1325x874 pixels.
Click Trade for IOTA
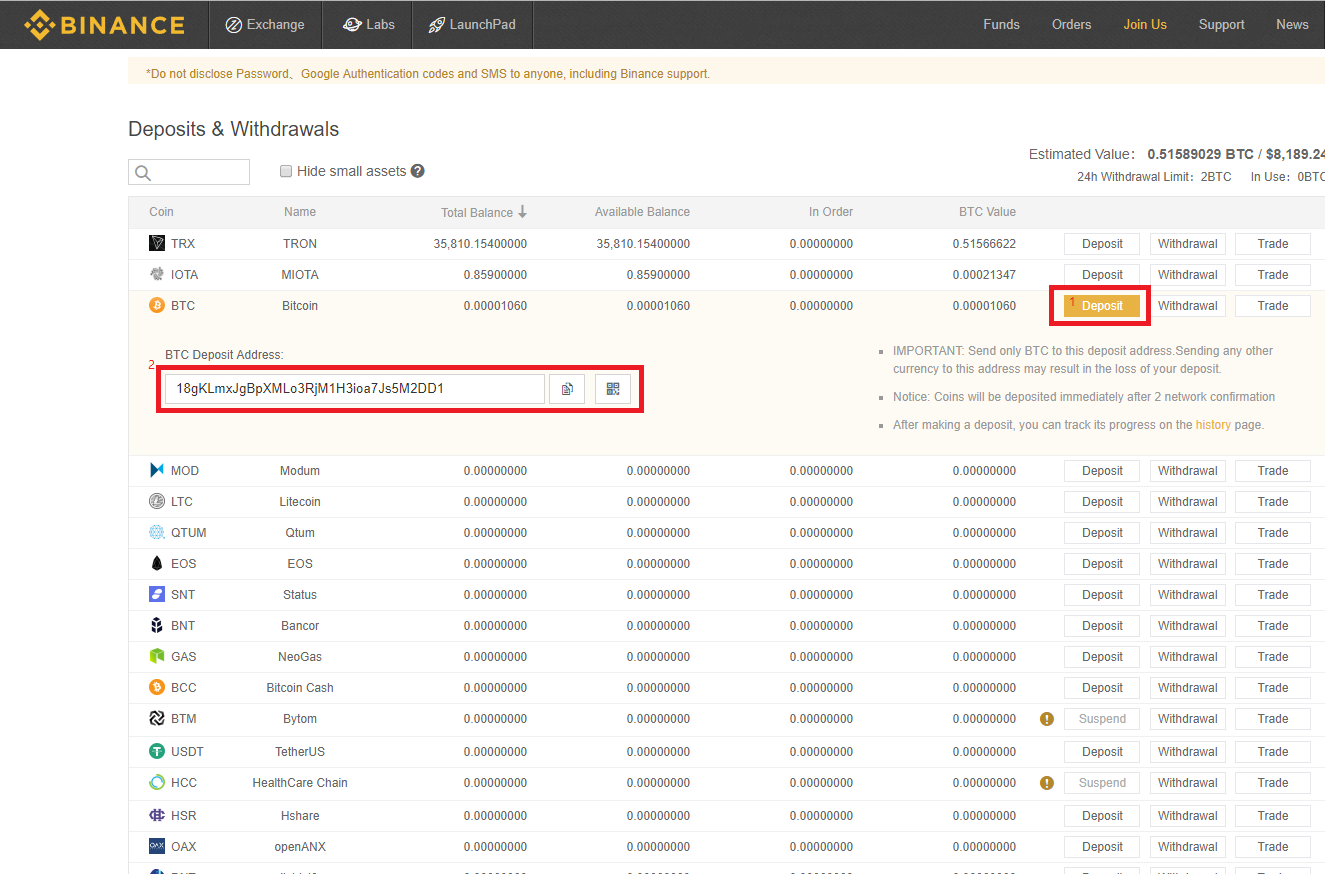pyautogui.click(x=1272, y=275)
